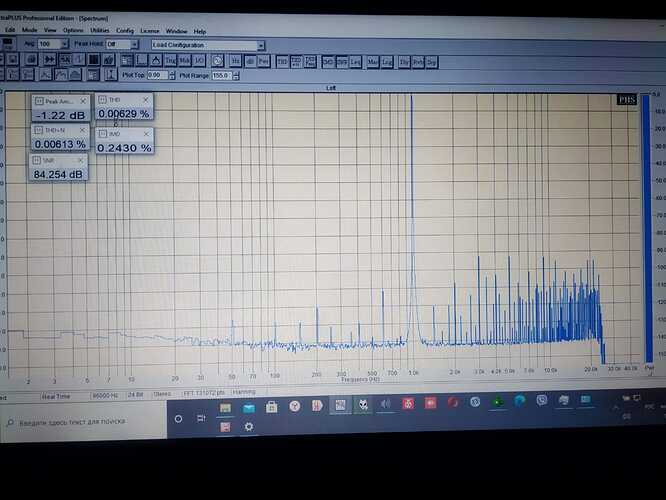Select the dB toolbar button
666x500 pixels.
pyautogui.click(x=250, y=61)
